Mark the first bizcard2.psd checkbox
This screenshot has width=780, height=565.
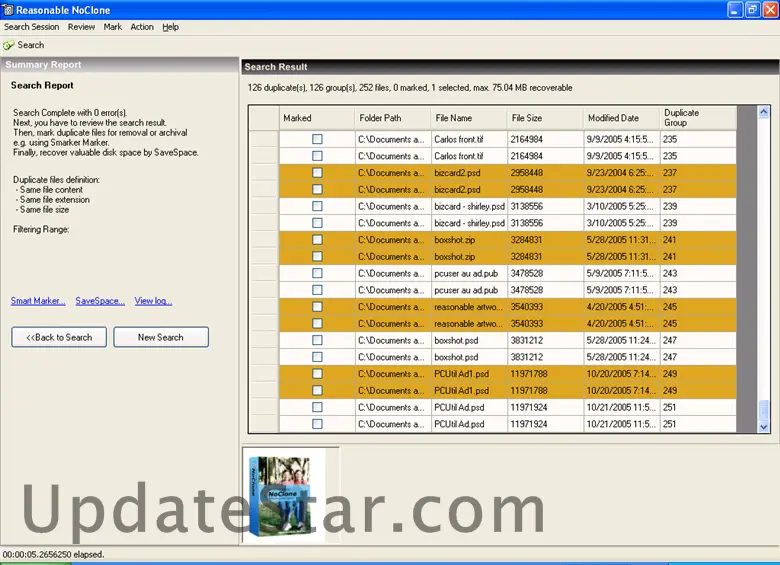317,173
